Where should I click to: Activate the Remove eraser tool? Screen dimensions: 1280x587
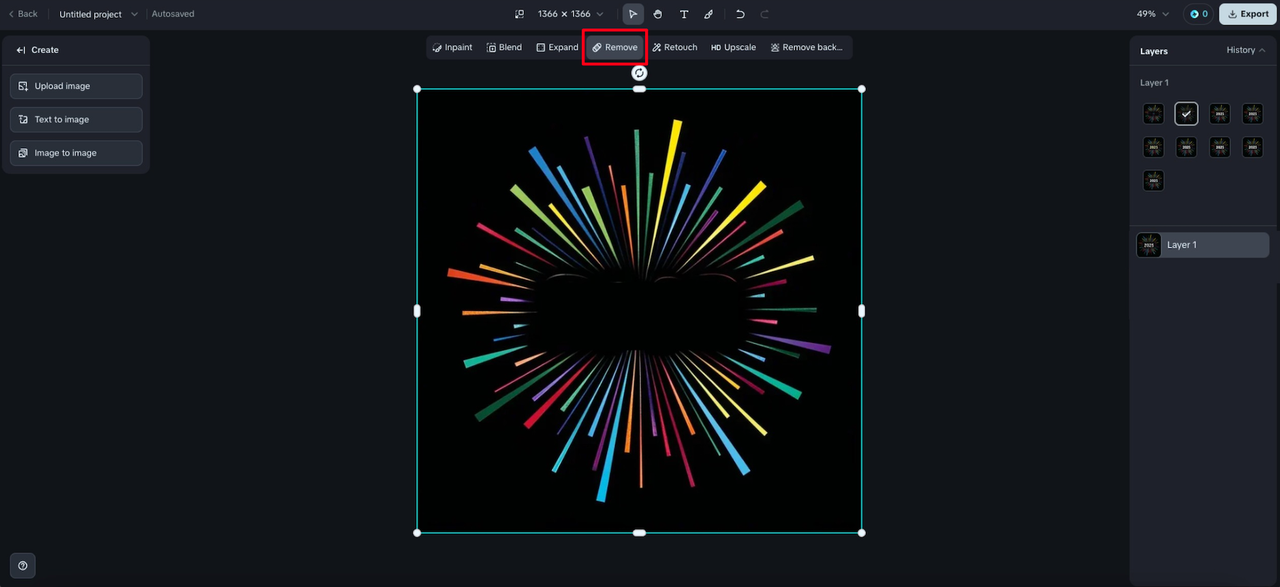coord(615,47)
